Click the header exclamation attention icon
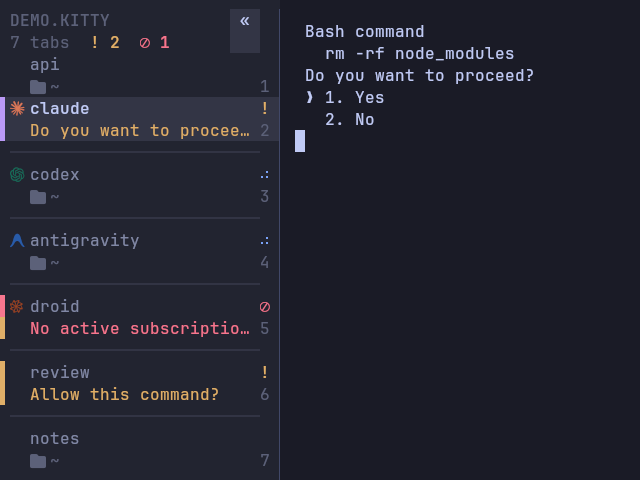Screen dimensions: 640x480 point(95,42)
